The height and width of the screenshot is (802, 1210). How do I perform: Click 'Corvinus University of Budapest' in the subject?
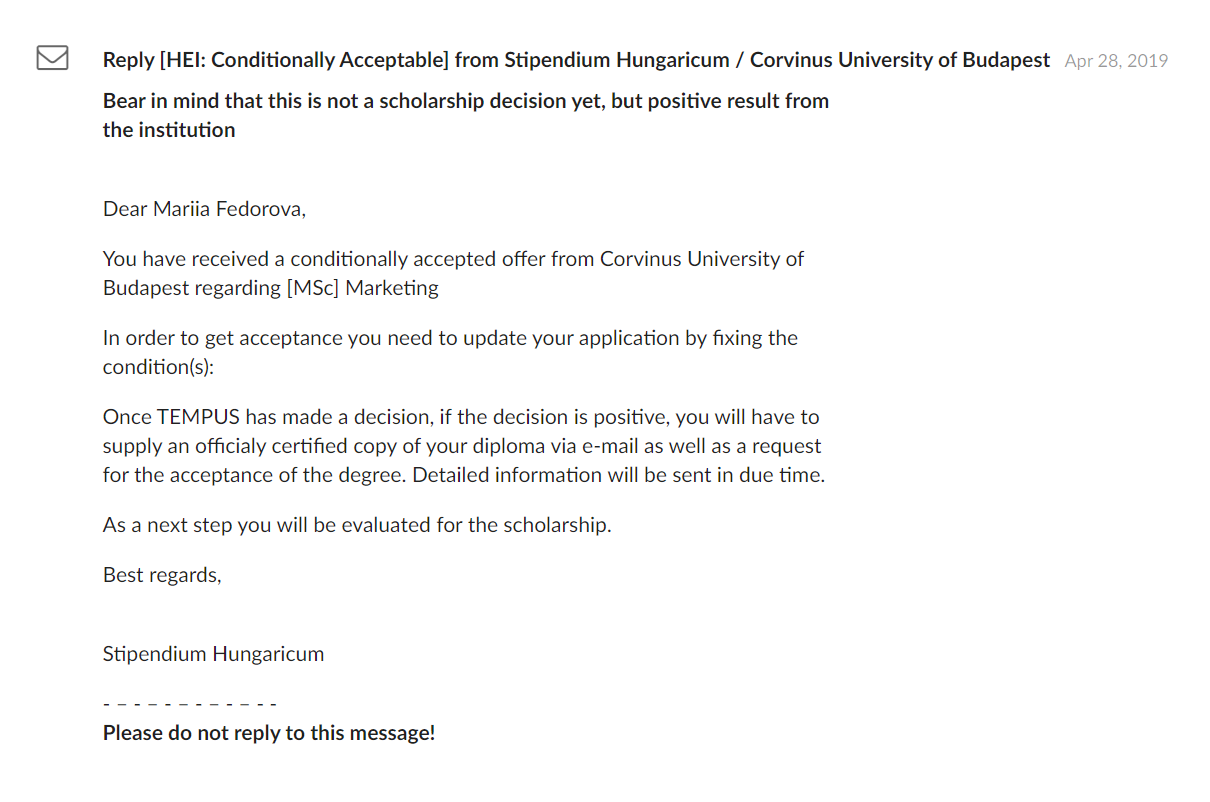pyautogui.click(x=900, y=60)
